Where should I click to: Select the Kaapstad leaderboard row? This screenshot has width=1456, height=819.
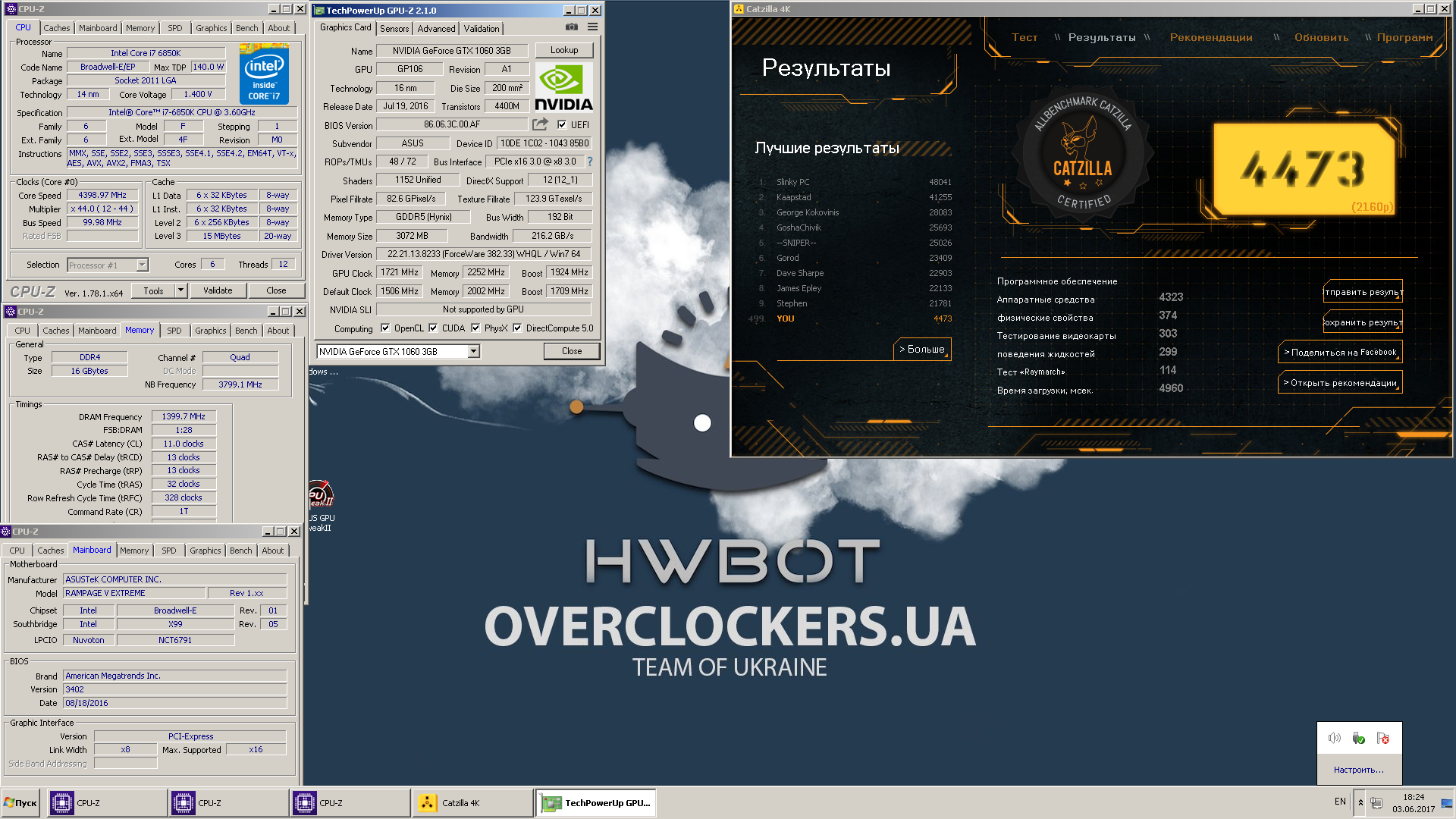coord(855,197)
